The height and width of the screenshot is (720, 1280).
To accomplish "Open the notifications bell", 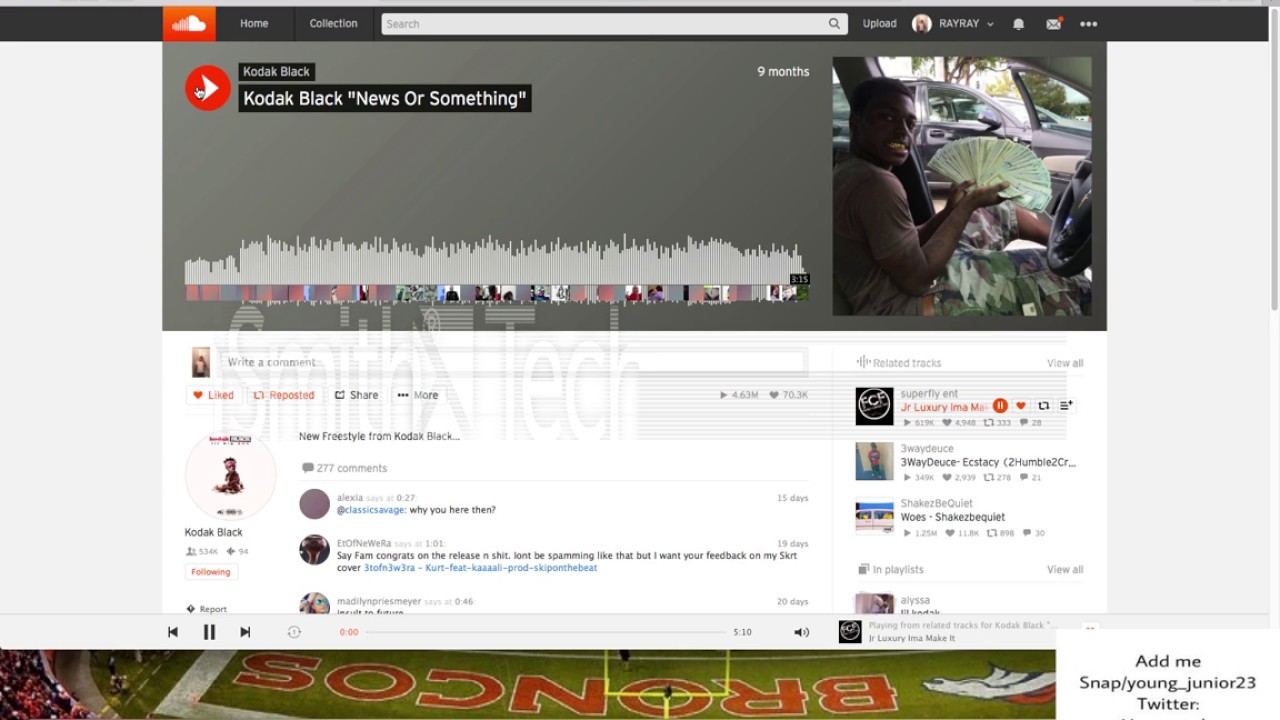I will [1018, 24].
